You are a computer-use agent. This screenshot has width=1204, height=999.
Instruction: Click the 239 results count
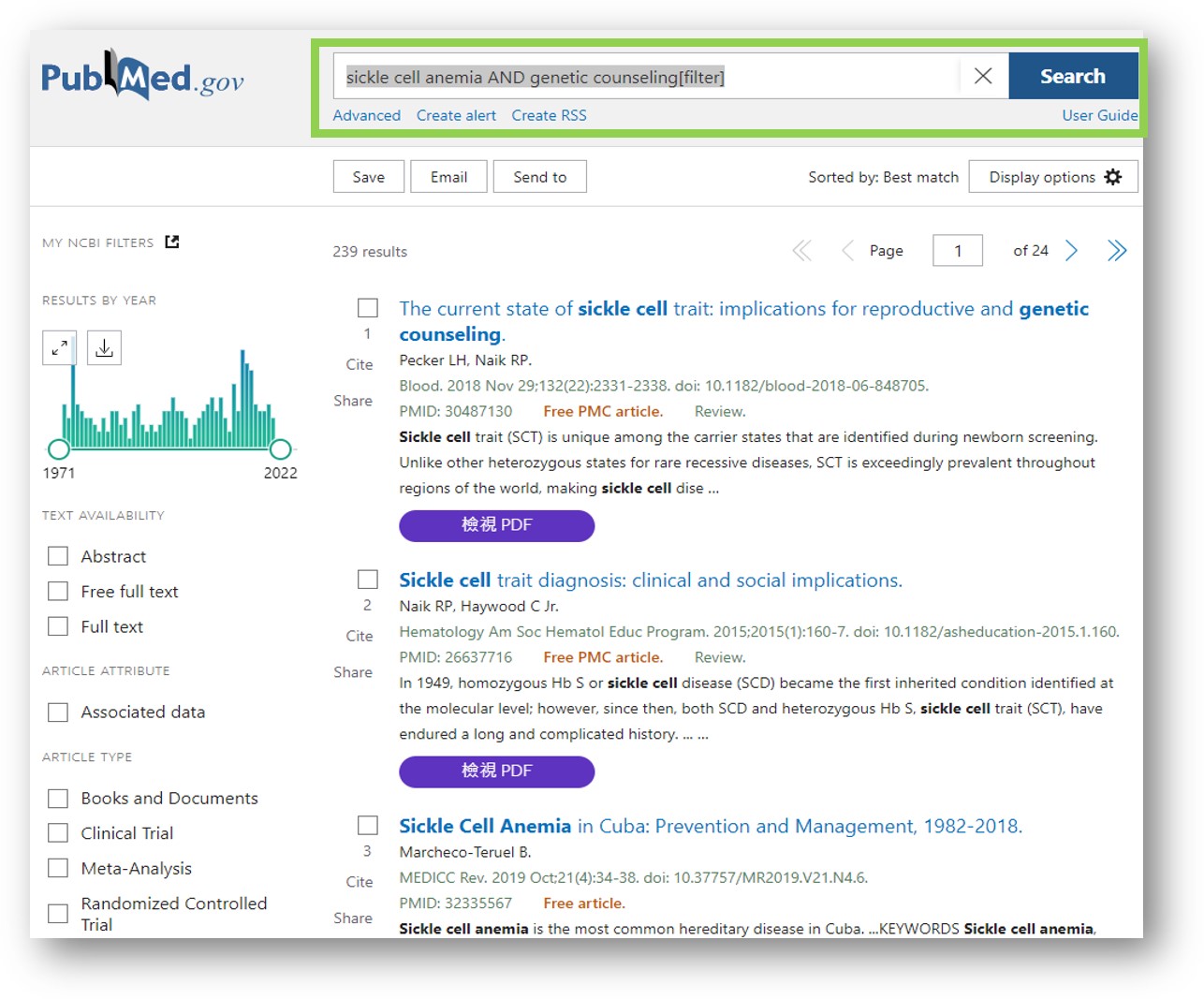click(x=370, y=252)
